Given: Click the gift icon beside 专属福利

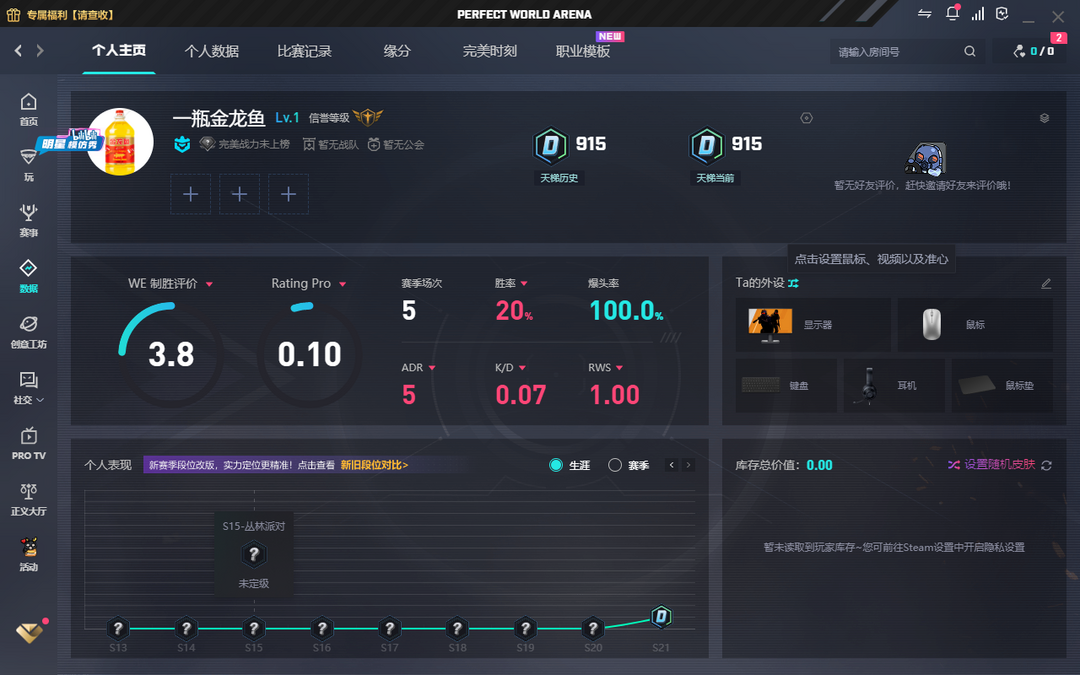Looking at the screenshot, I should [x=13, y=14].
